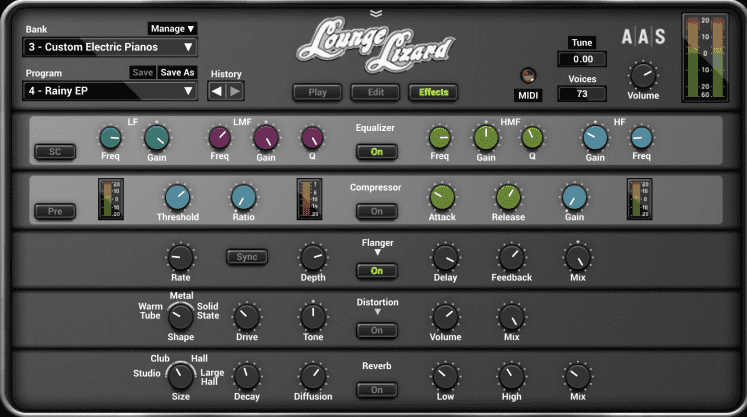The height and width of the screenshot is (417, 747).
Task: Switch to the Edit view
Action: (x=375, y=92)
